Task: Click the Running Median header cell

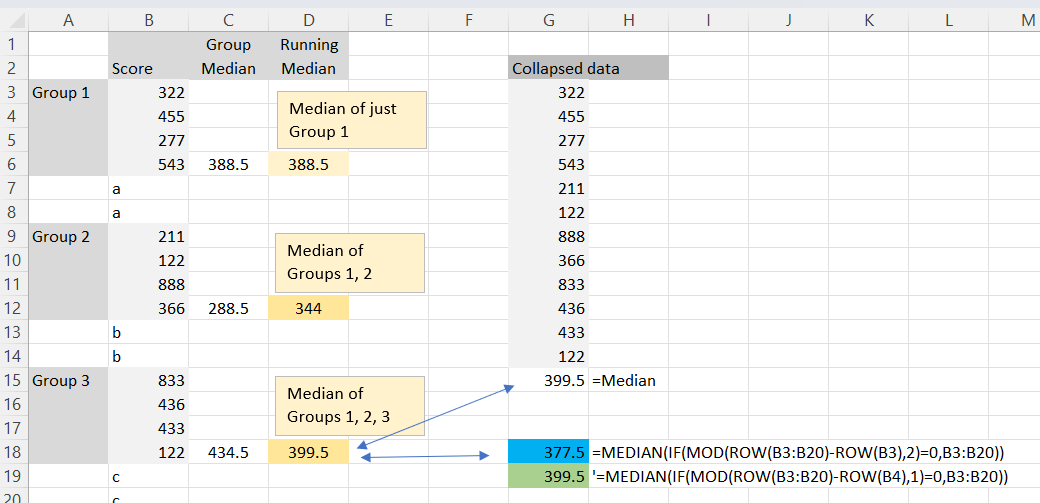Action: coord(308,56)
